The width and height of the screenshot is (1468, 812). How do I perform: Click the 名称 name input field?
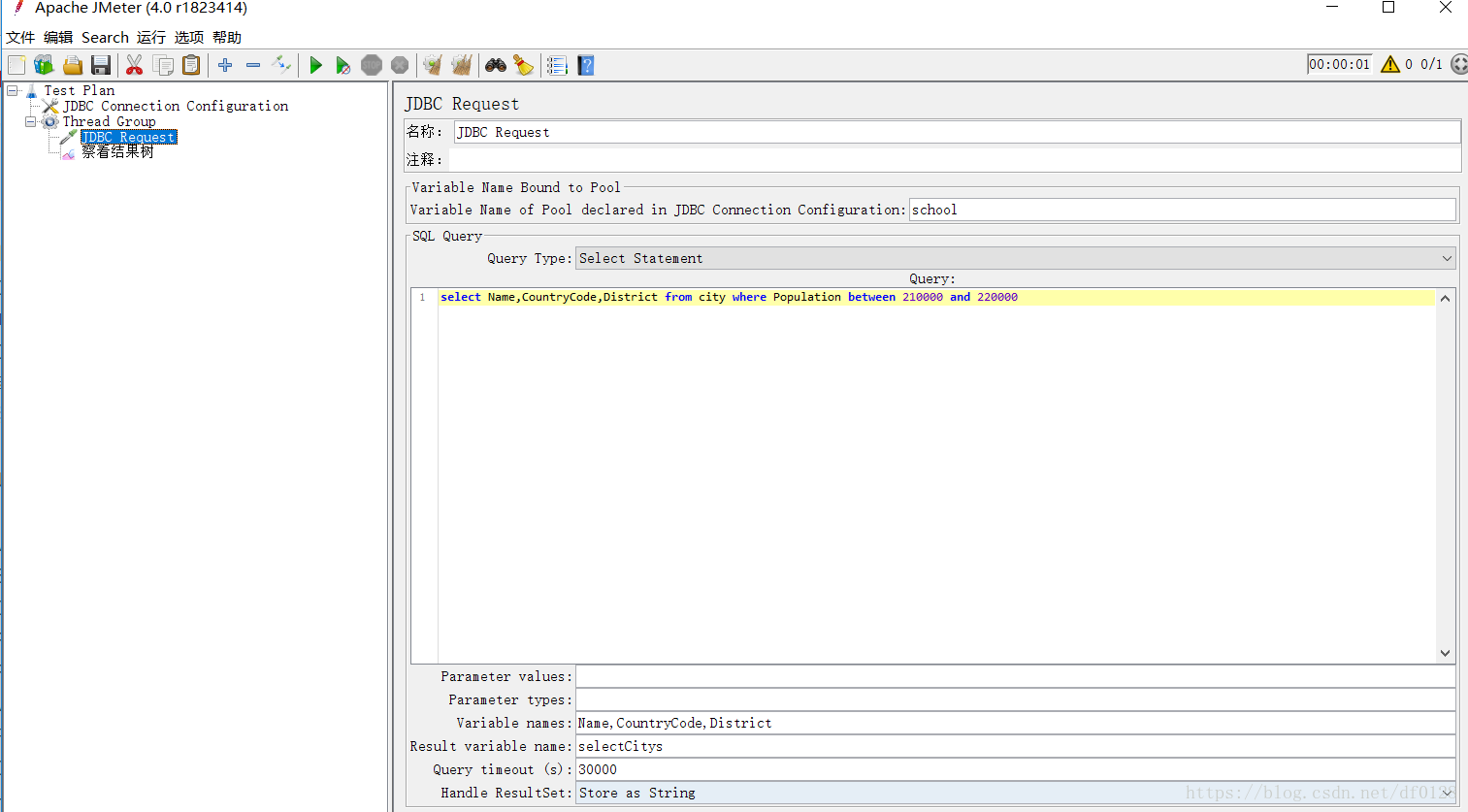957,132
